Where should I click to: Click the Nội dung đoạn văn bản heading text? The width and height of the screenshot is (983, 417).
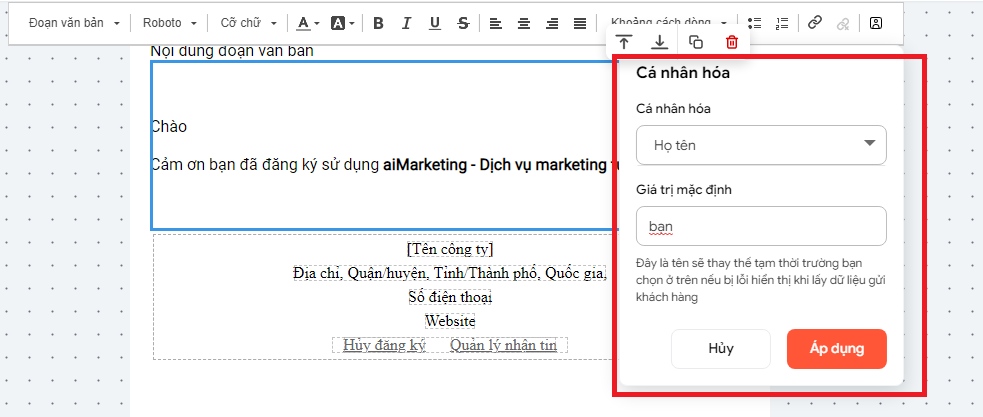231,51
